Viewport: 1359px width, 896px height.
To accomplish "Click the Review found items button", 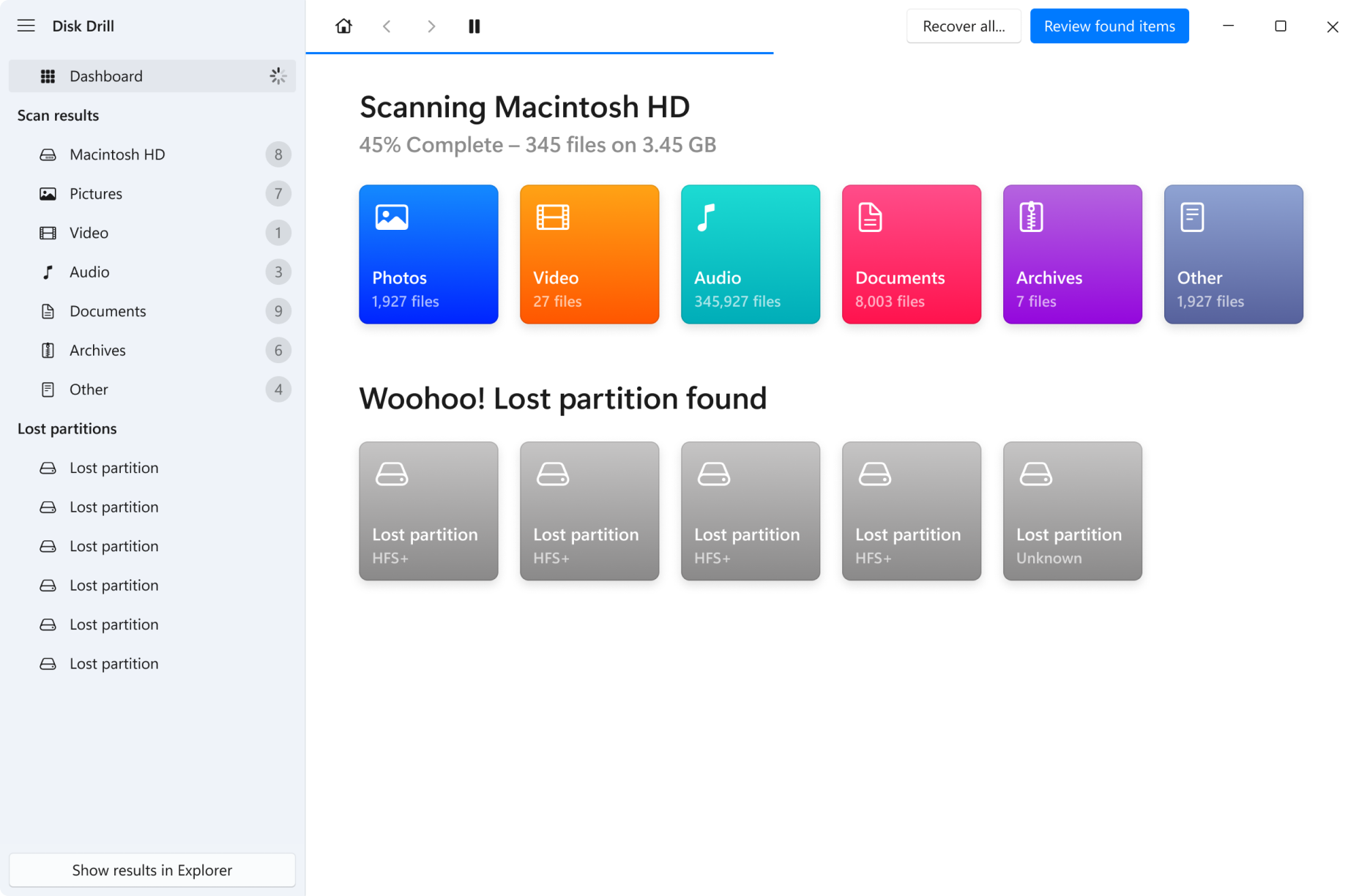I will 1109,26.
